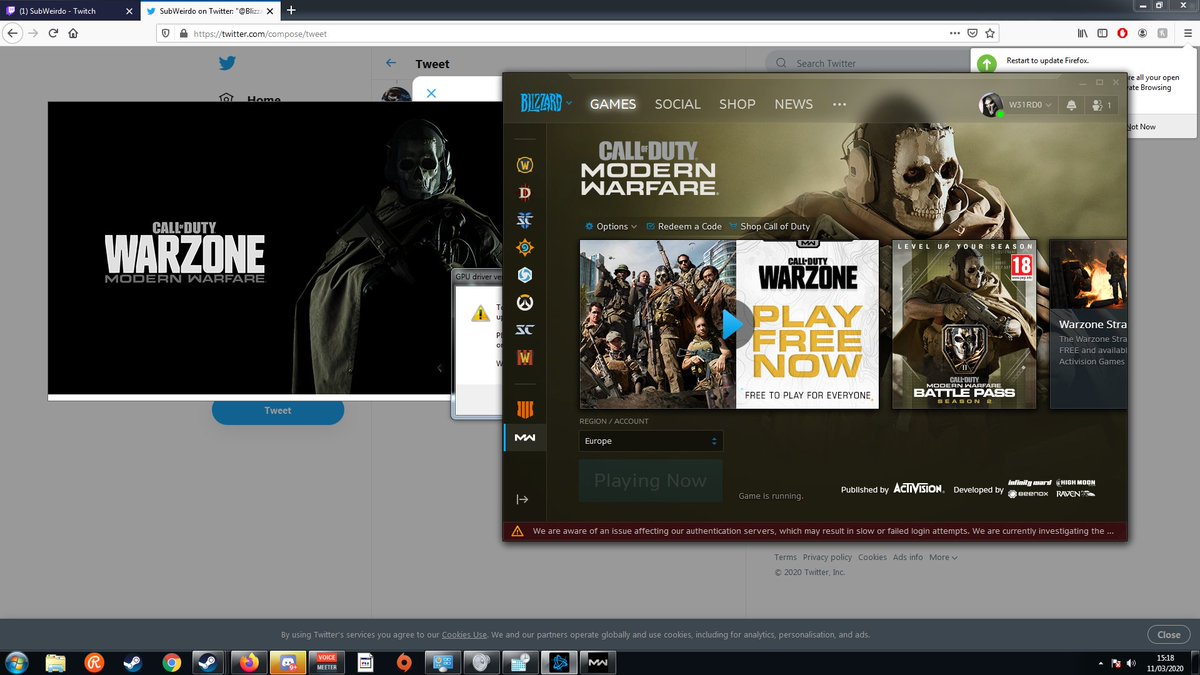The height and width of the screenshot is (675, 1200).
Task: Switch to SubWeirdo Twitch browser tab
Action: (x=68, y=10)
